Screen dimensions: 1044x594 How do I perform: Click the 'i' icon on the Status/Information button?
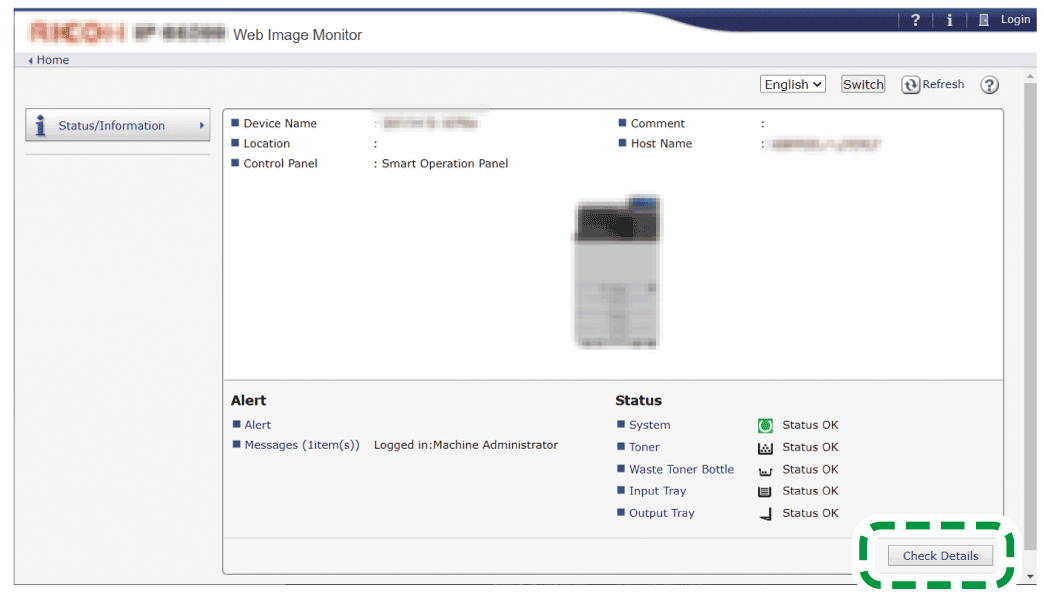pos(39,125)
